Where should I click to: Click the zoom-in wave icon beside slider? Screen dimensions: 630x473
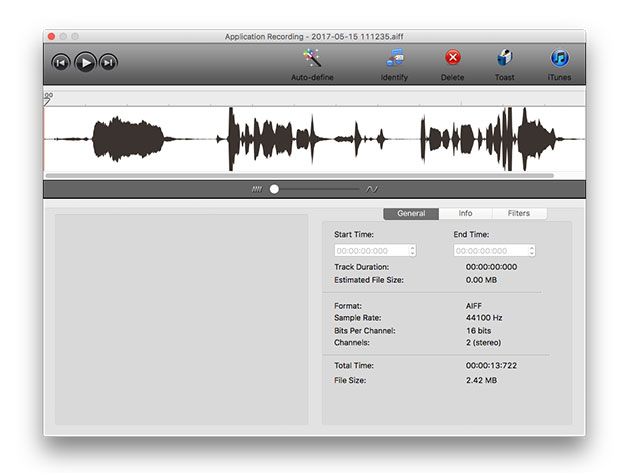pyautogui.click(x=372, y=189)
